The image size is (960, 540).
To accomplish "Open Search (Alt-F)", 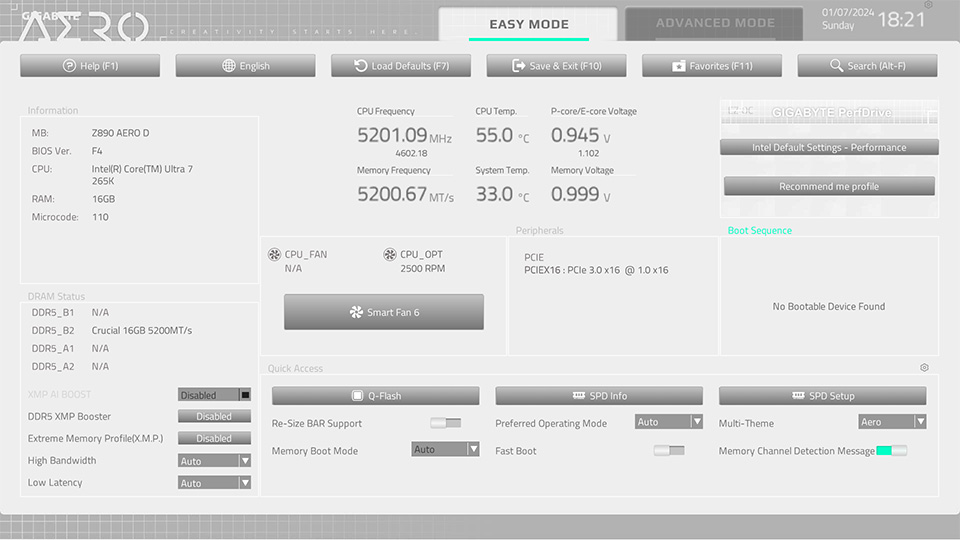I will tap(868, 66).
